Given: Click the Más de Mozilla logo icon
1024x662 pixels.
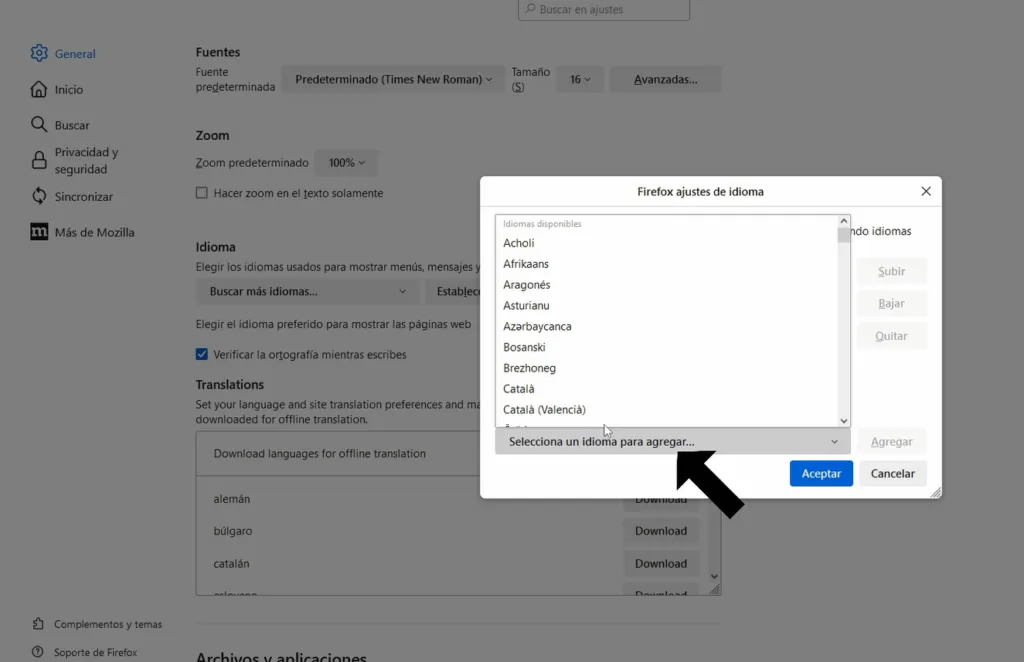Looking at the screenshot, I should pyautogui.click(x=39, y=232).
